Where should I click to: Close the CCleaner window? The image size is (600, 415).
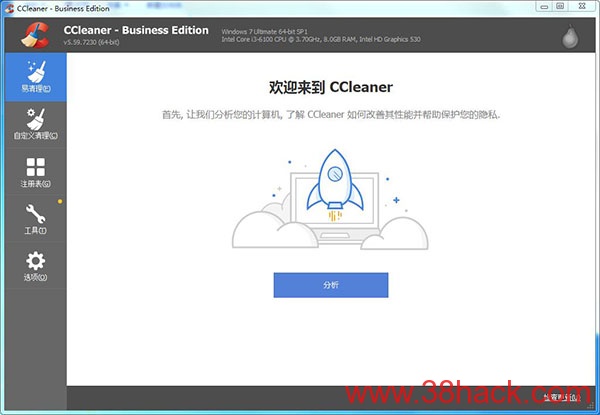[x=582, y=6]
